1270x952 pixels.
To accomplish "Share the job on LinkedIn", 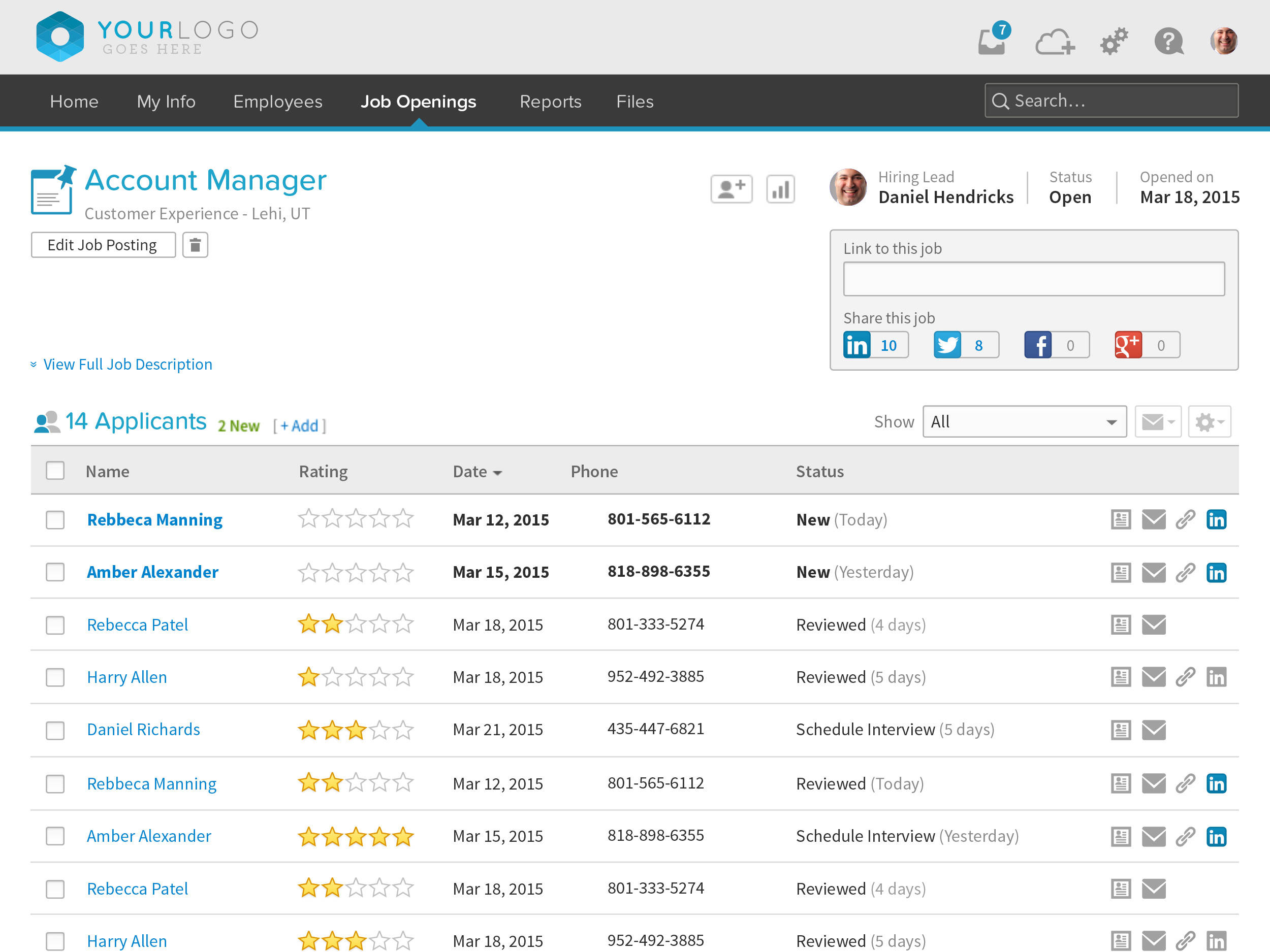I will [856, 344].
